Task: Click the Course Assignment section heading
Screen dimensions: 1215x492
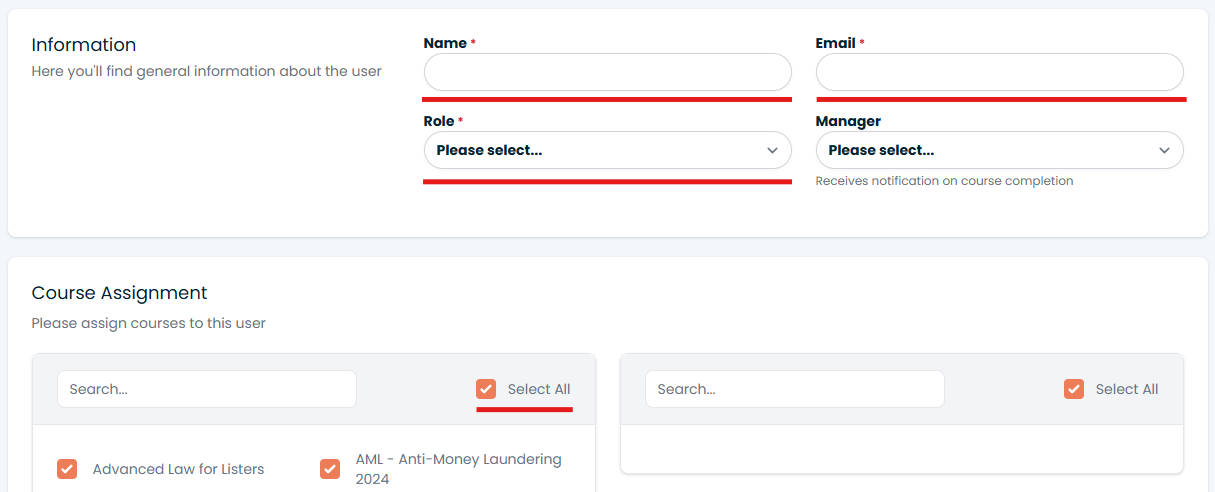Action: 120,293
